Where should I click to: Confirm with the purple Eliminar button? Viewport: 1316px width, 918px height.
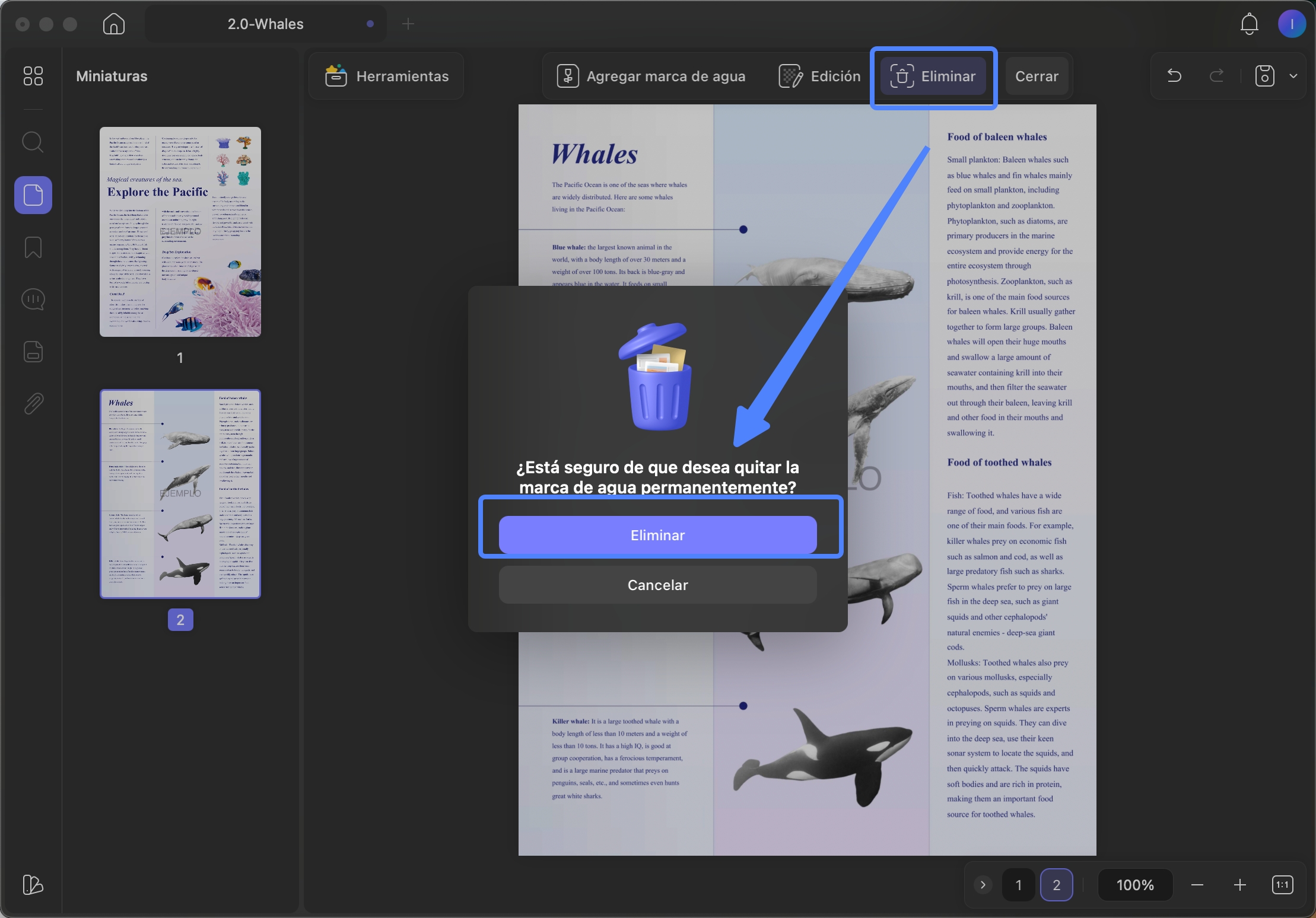tap(657, 535)
